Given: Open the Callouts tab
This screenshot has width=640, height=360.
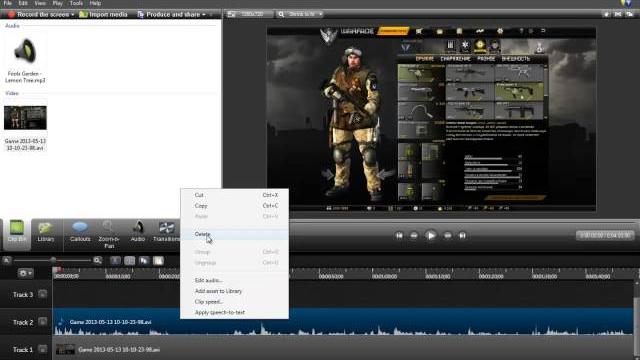Looking at the screenshot, I should 80,231.
